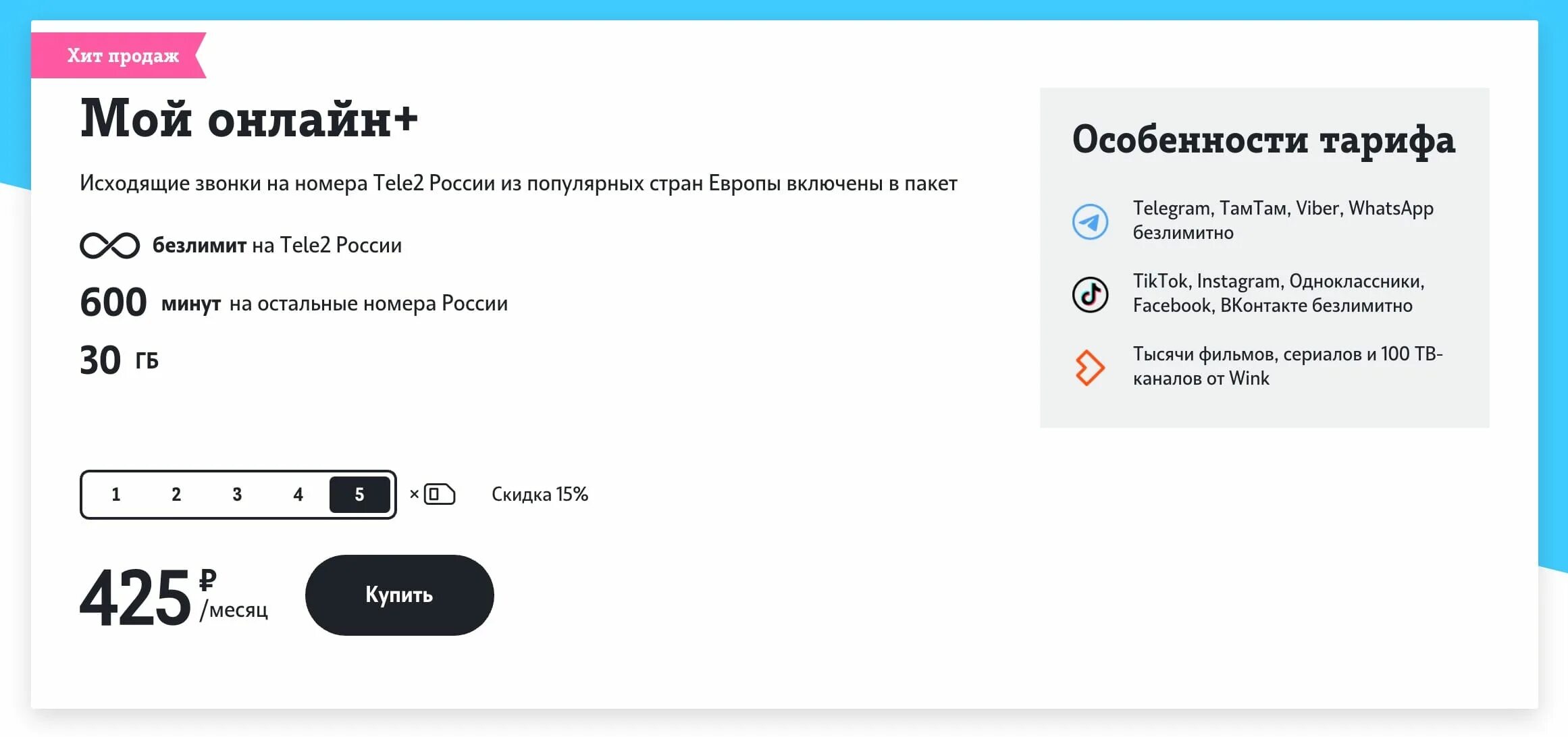Click the infinity unlimited calls icon
Viewport: 1568px width, 737px height.
110,246
